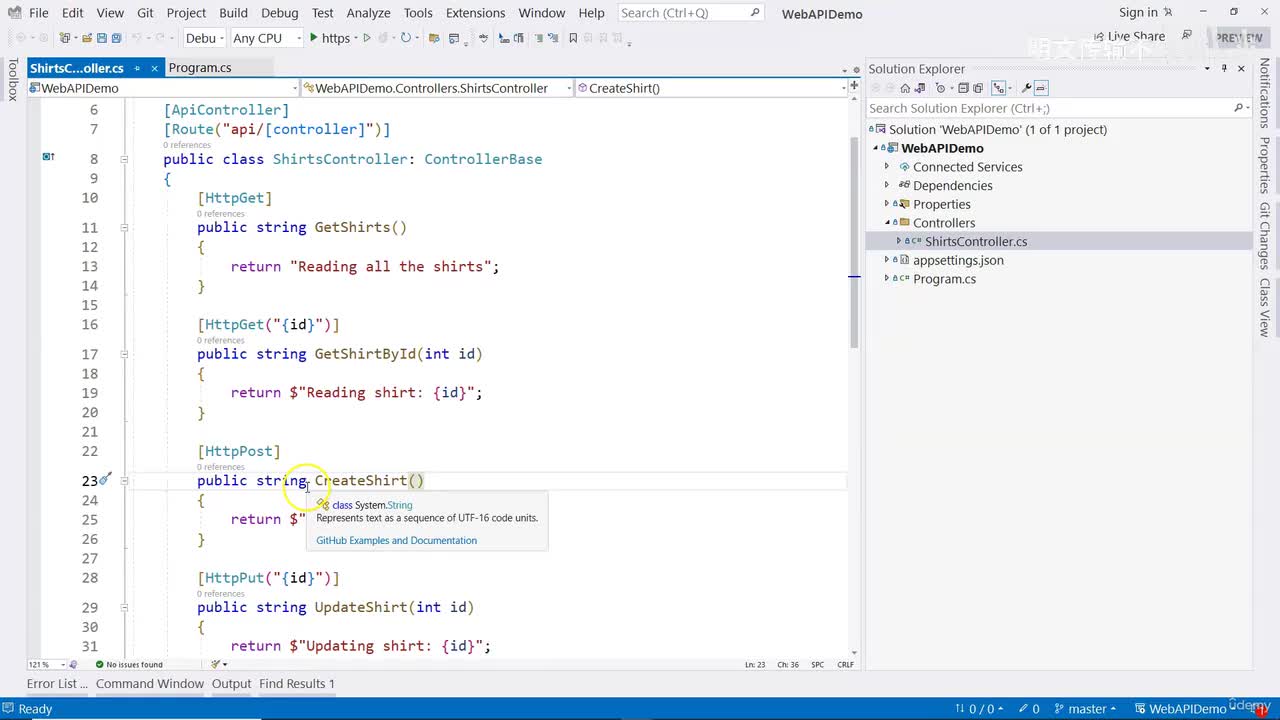The height and width of the screenshot is (720, 1280).
Task: Open the Debug menu
Action: 279,13
